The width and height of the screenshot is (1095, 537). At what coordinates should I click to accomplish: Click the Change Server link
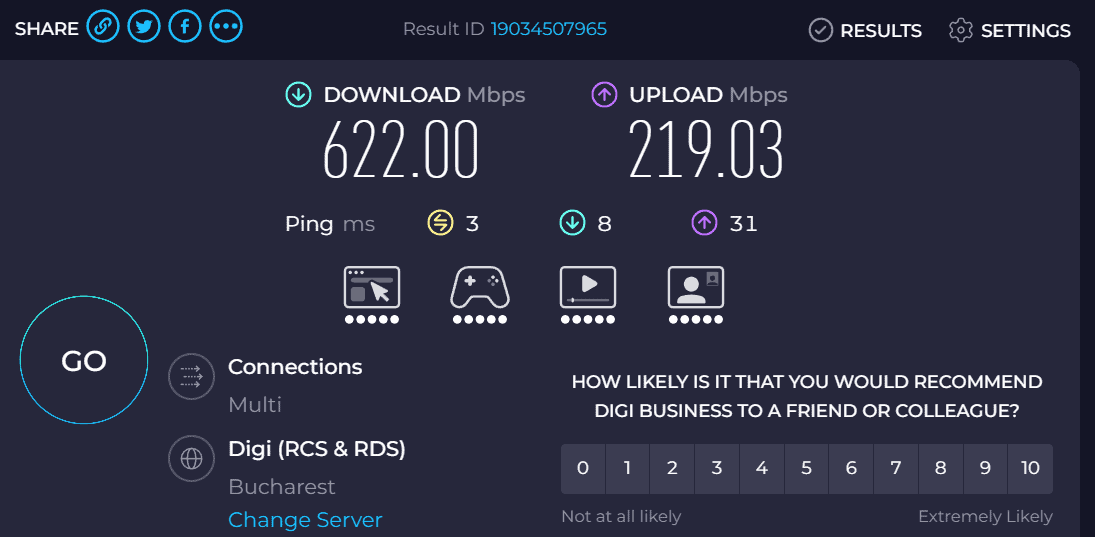[x=305, y=520]
